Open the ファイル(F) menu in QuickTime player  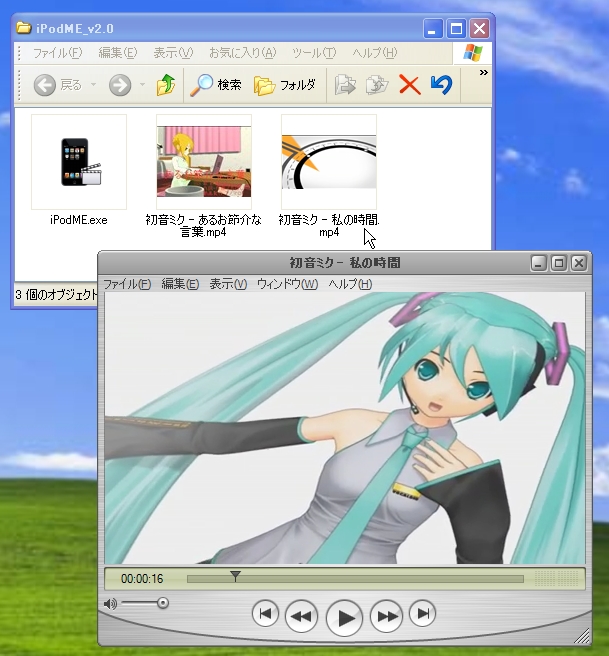coord(127,284)
